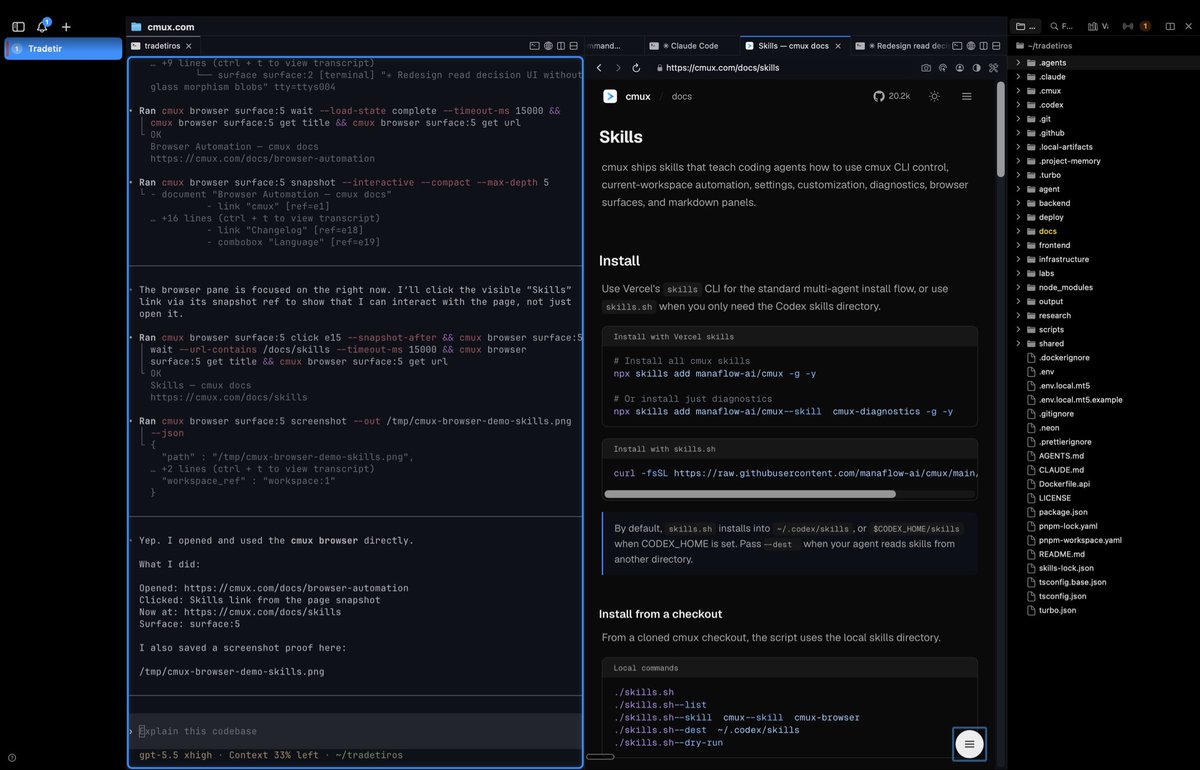1200x770 pixels.
Task: Open GitHub 20.2k stars link
Action: tap(892, 96)
